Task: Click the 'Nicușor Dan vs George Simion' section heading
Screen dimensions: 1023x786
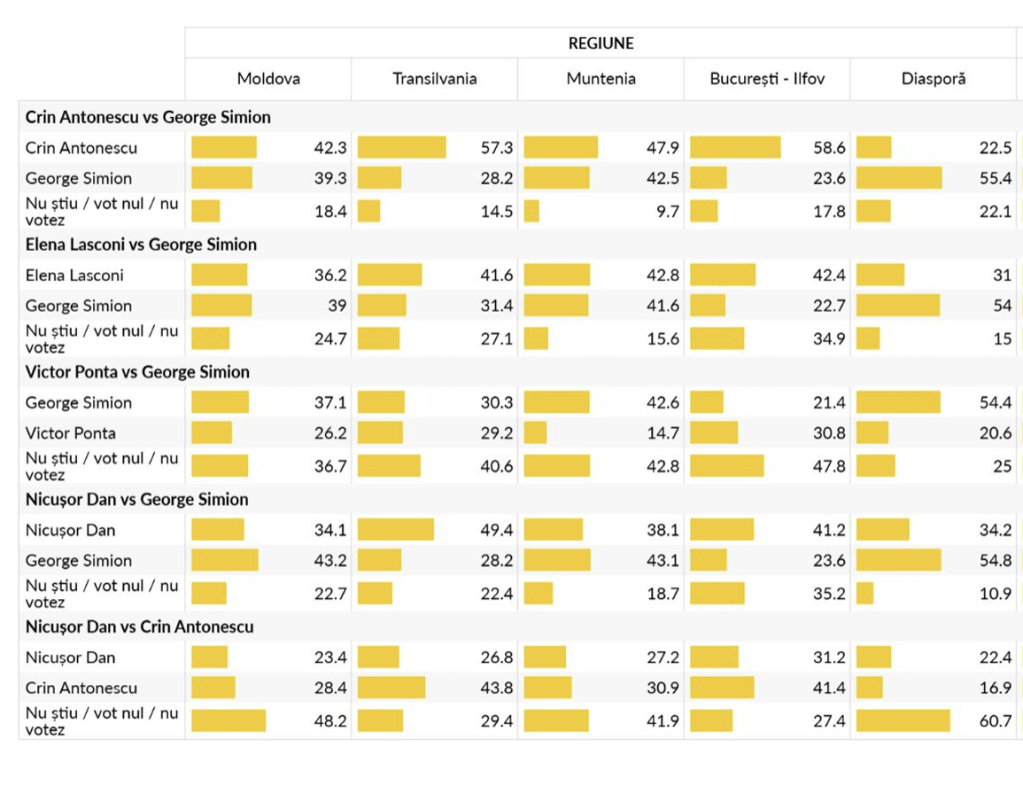Action: click(137, 500)
